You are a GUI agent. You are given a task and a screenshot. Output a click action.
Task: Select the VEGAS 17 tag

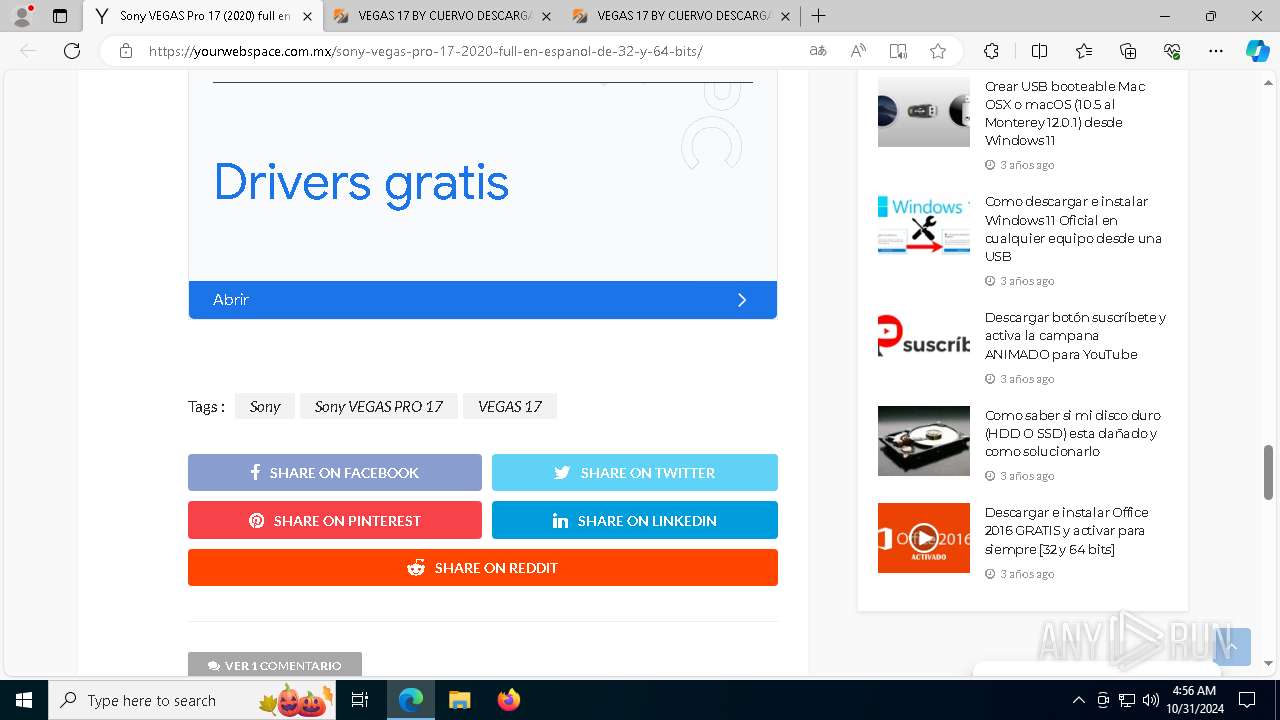pyautogui.click(x=510, y=406)
